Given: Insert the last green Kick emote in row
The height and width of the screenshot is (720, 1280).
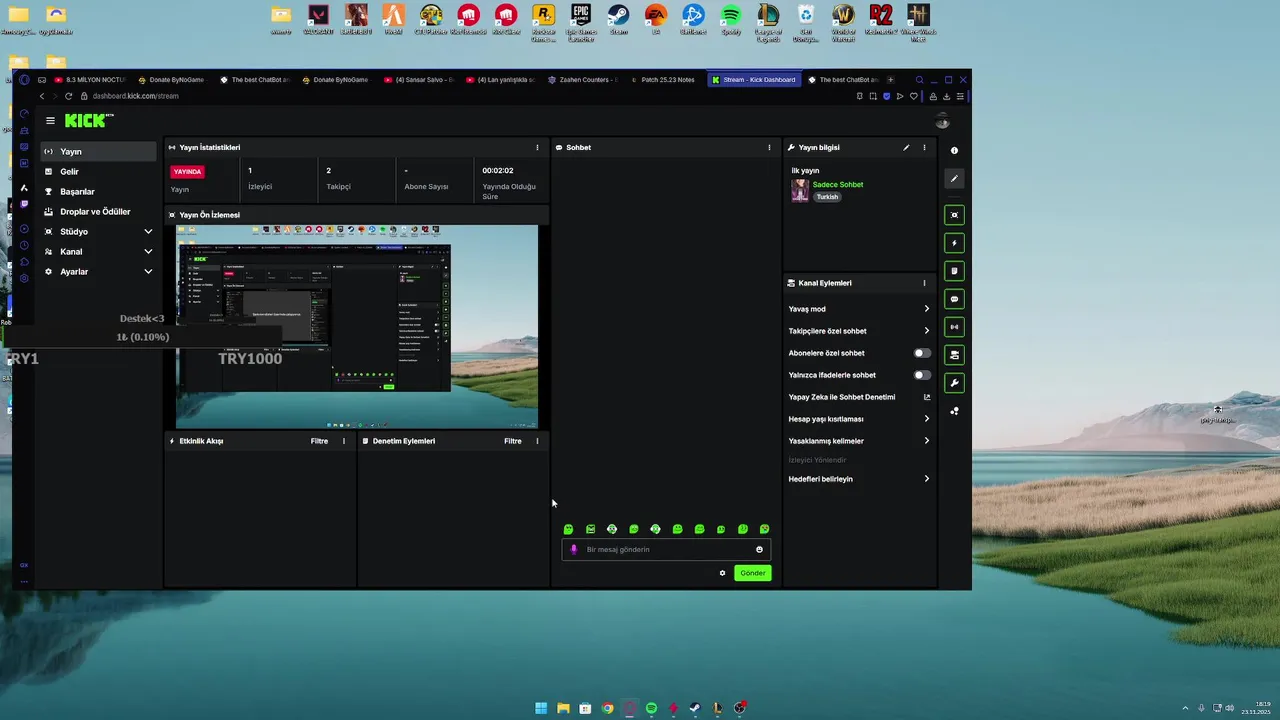Looking at the screenshot, I should tap(764, 529).
